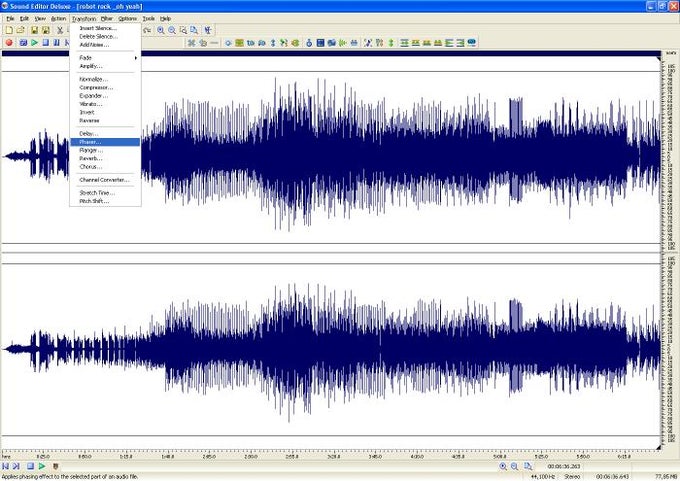The width and height of the screenshot is (680, 481).
Task: Click the bottom Stop square icon
Action: pyautogui.click(x=30, y=466)
